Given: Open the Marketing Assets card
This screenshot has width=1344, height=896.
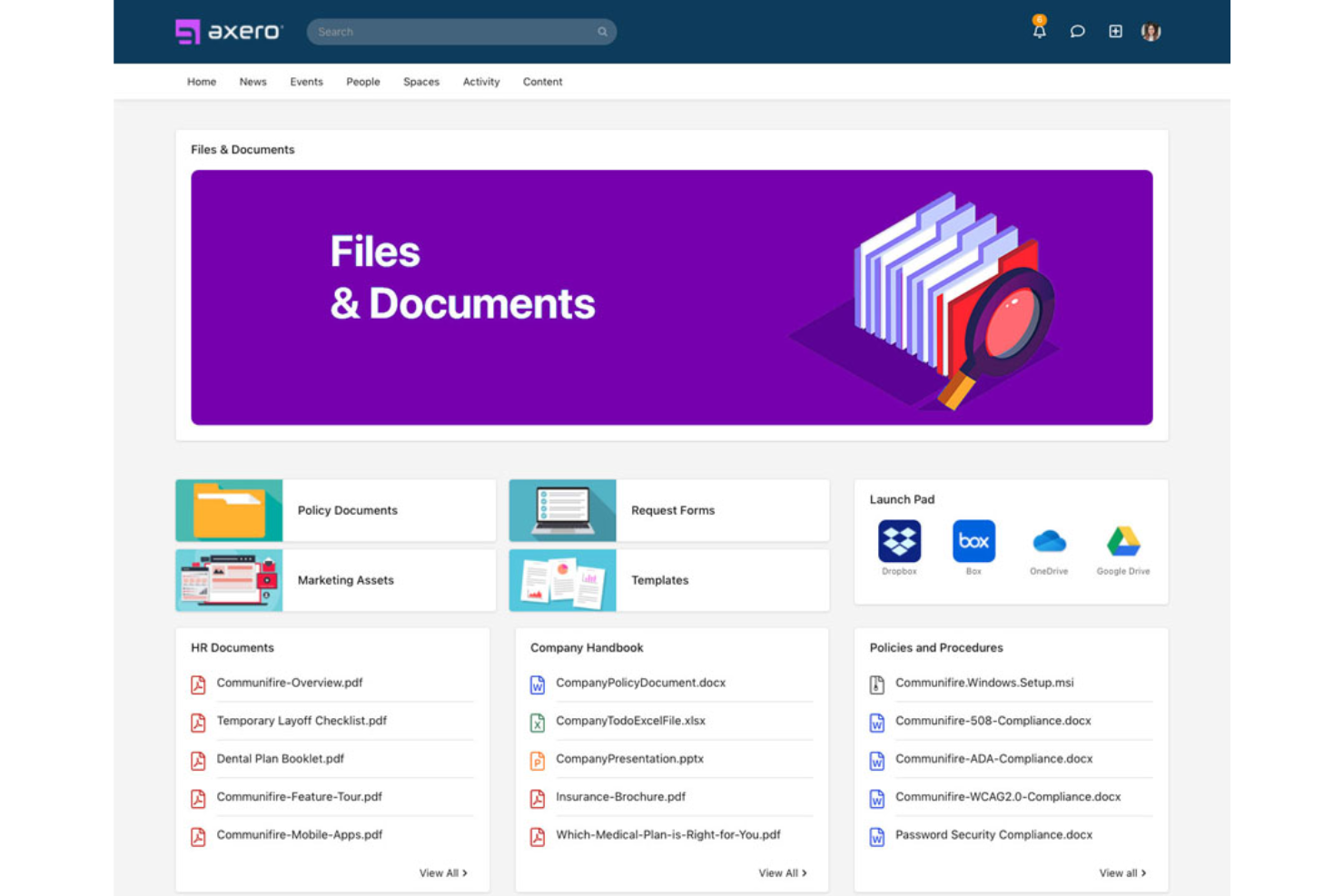Looking at the screenshot, I should tap(336, 580).
